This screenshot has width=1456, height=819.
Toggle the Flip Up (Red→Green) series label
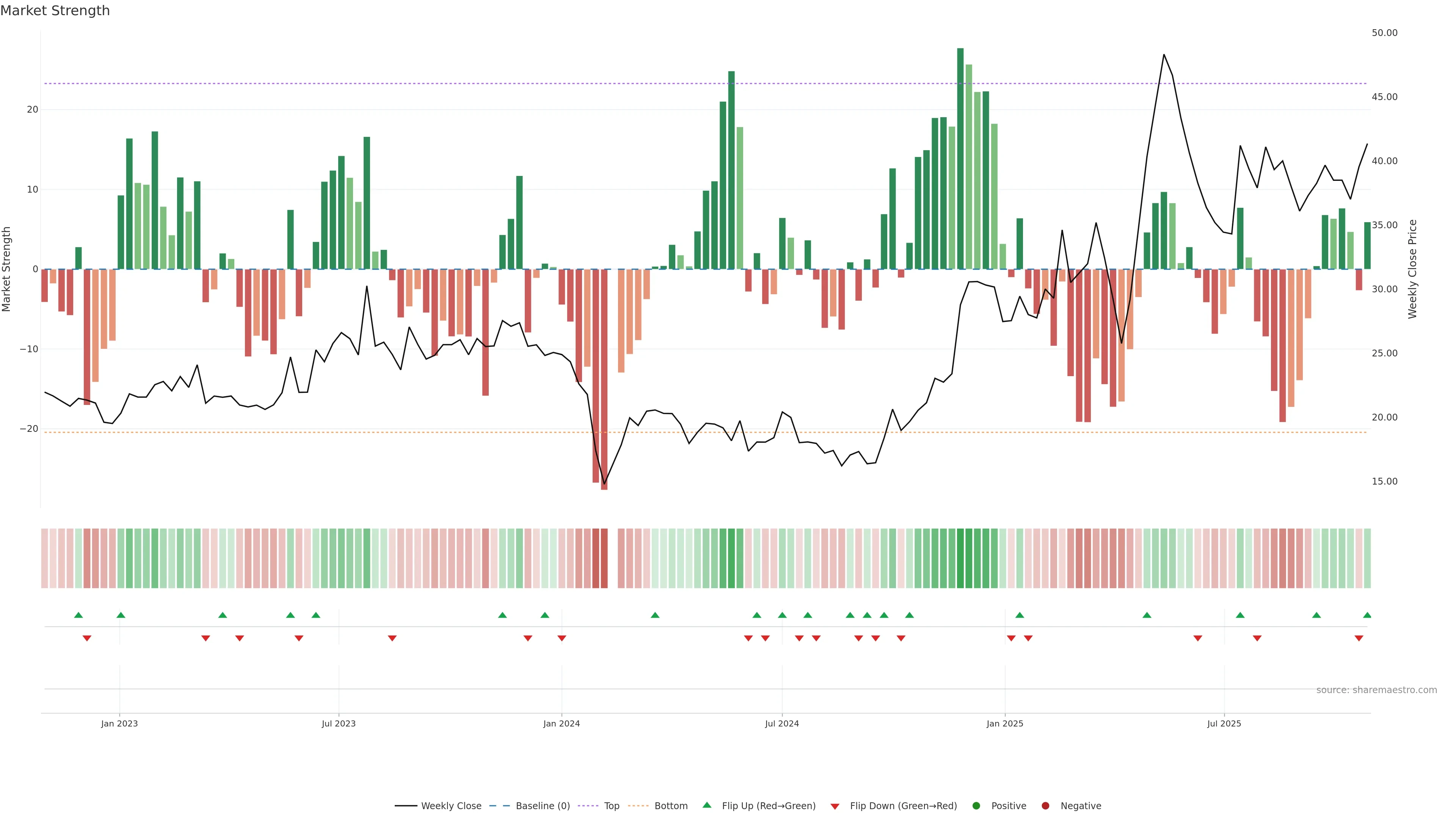pyautogui.click(x=769, y=805)
